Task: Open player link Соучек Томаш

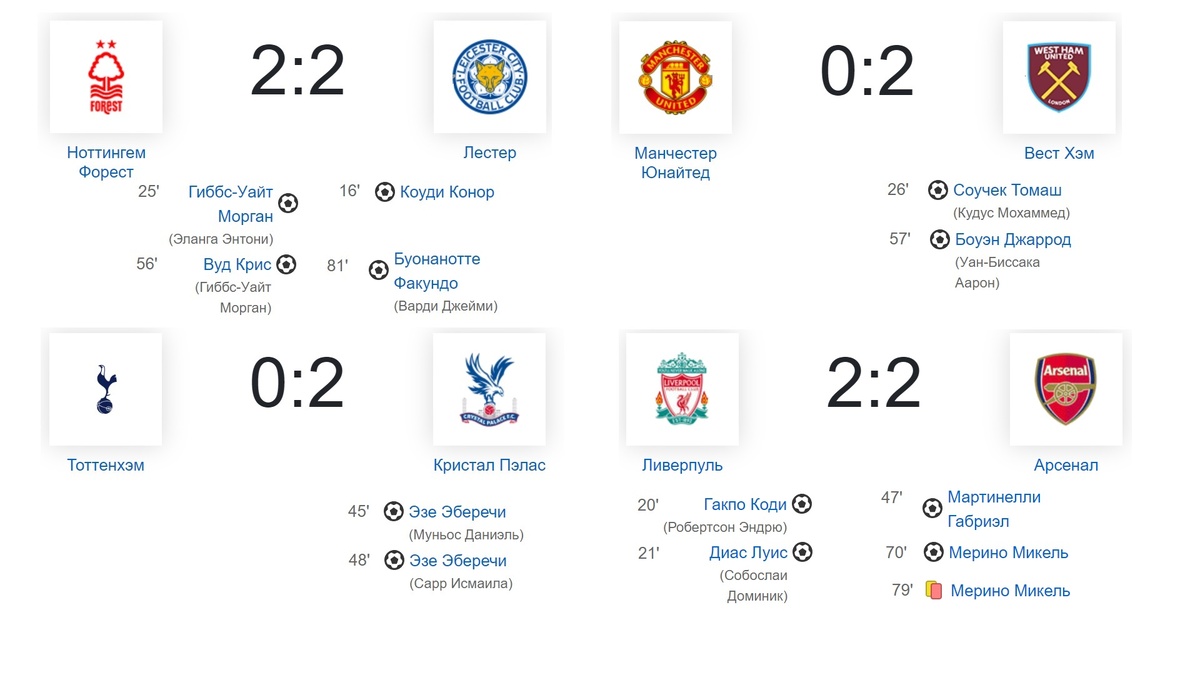Action: pos(1008,190)
